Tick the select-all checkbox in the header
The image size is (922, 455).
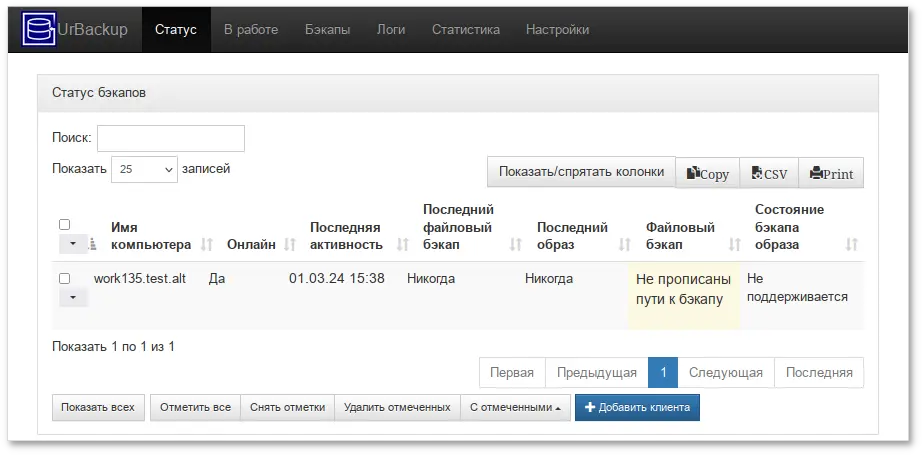pos(65,225)
